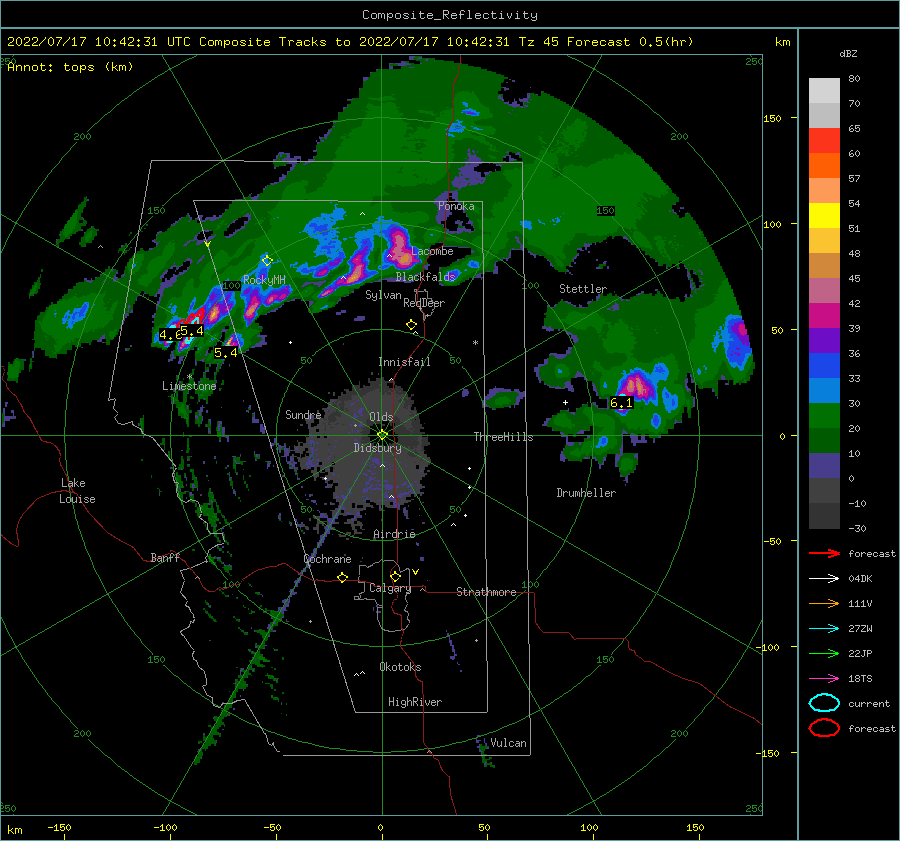Click the light gray 80 dBZ swatch
Viewport: 900px width, 841px height.
pos(824,90)
